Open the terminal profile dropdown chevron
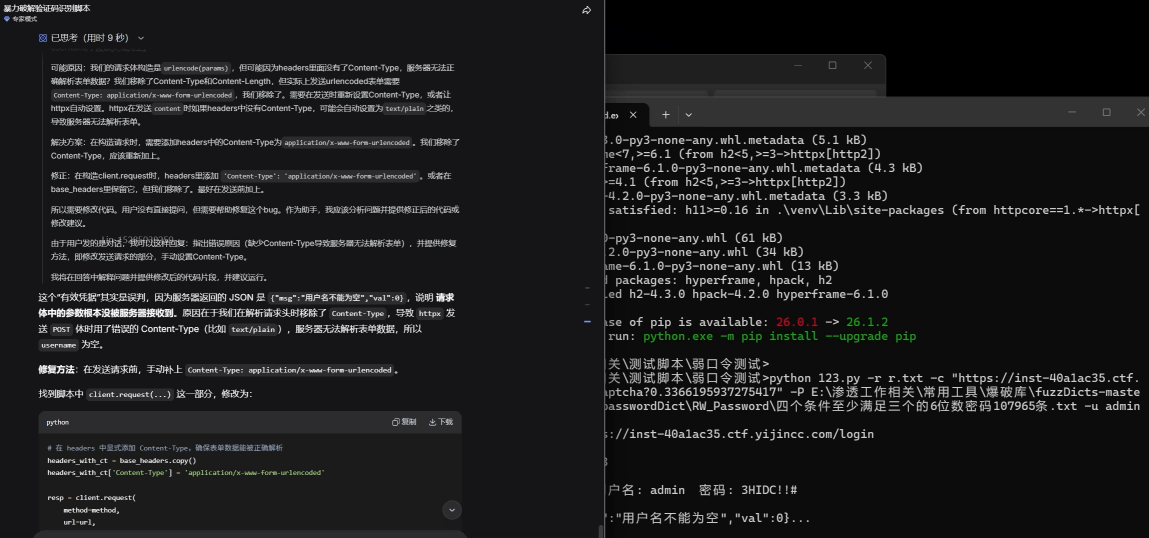1149x538 pixels. (x=688, y=115)
